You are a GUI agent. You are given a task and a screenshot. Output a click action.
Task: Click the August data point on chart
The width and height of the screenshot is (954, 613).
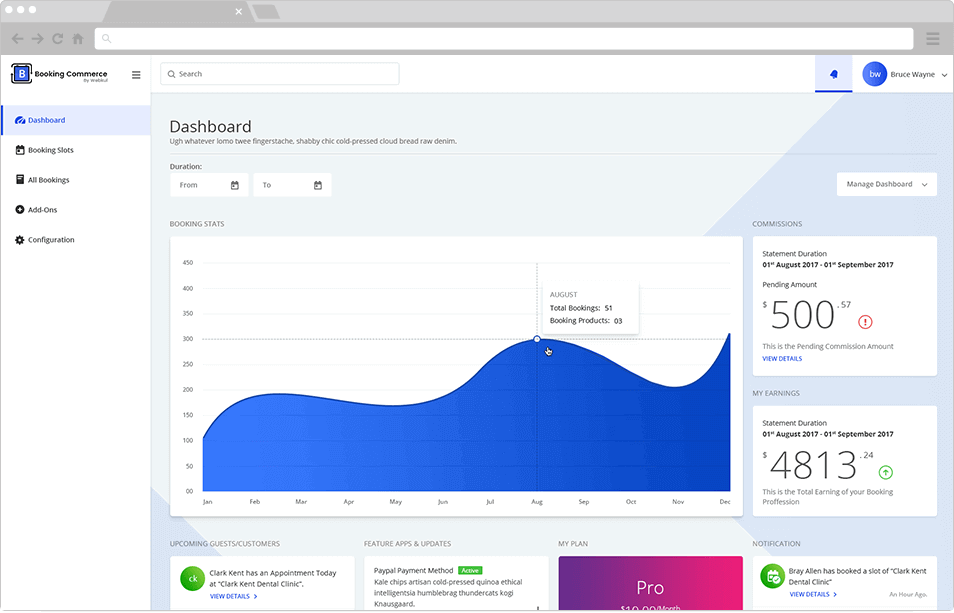pyautogui.click(x=537, y=339)
